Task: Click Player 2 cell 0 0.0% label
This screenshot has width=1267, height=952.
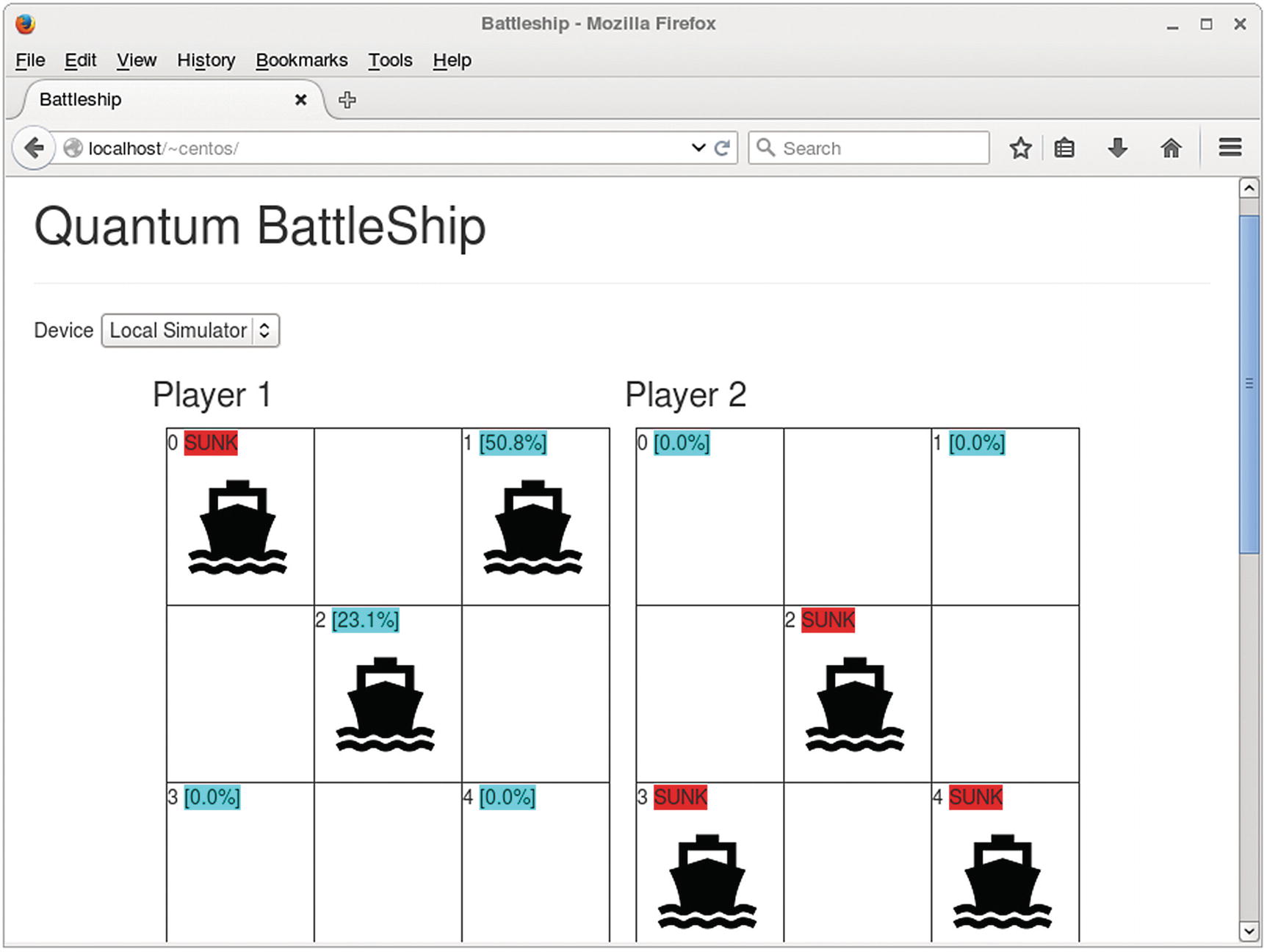Action: pos(682,443)
